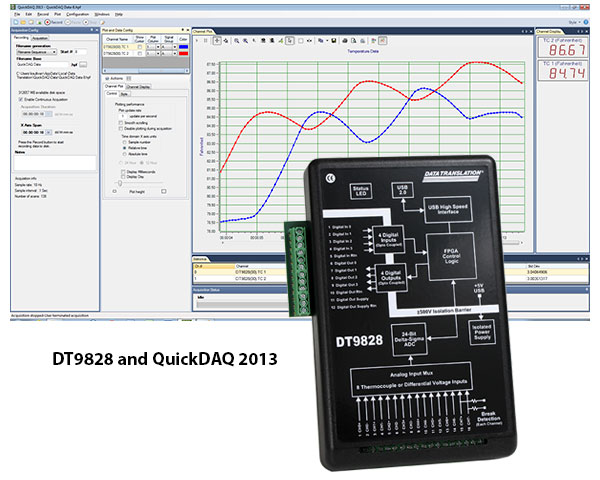Open the Edit menu
The width and height of the screenshot is (600, 480).
tap(29, 14)
